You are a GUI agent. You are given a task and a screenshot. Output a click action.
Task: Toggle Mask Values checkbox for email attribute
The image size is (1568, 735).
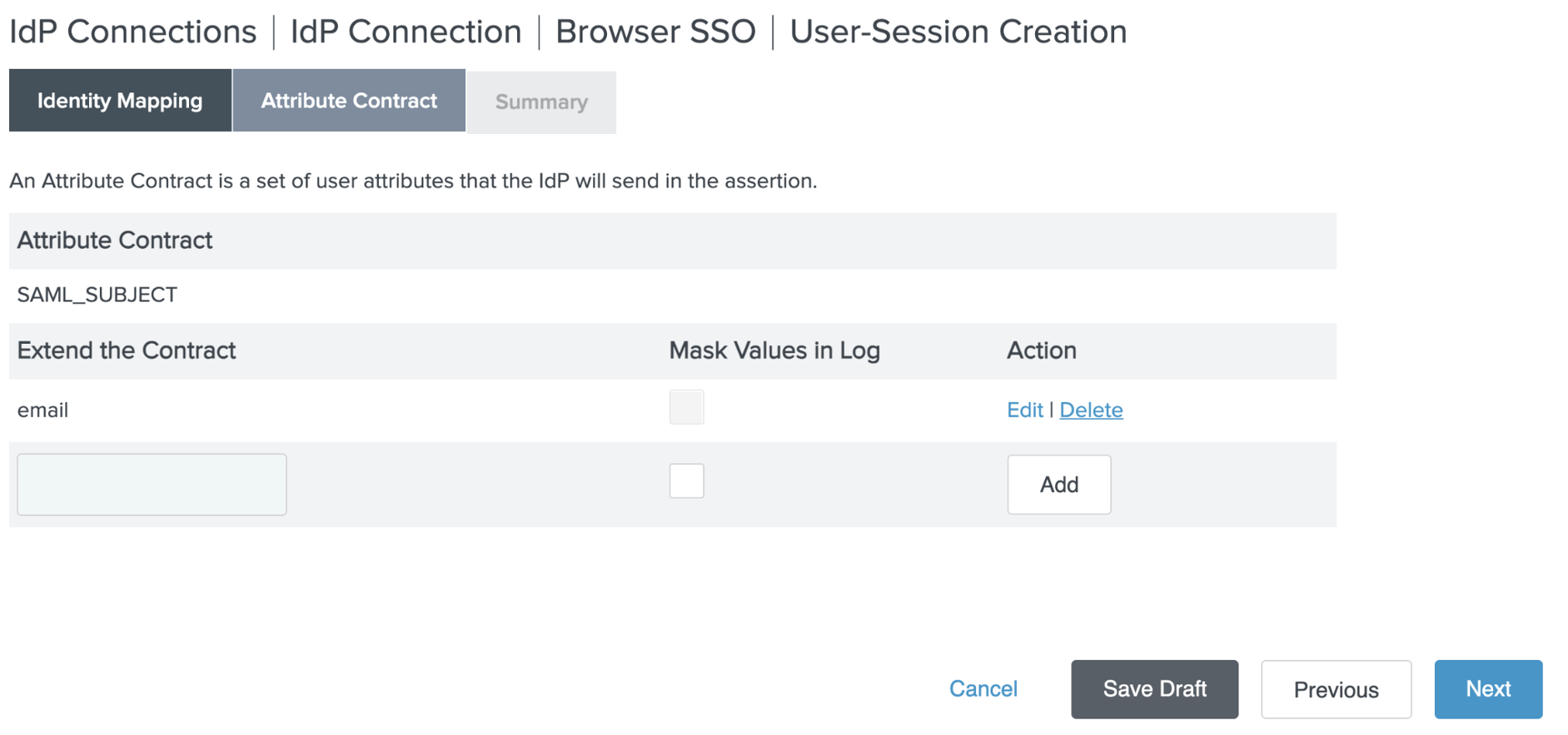click(x=686, y=407)
